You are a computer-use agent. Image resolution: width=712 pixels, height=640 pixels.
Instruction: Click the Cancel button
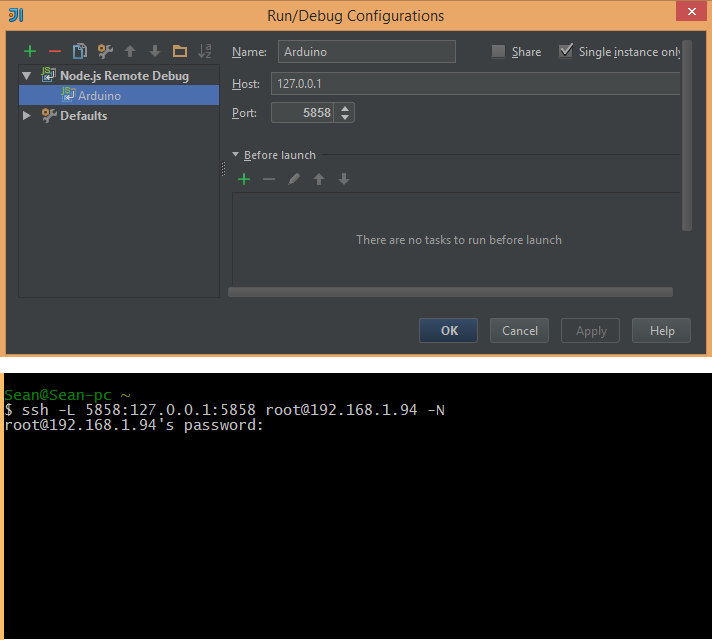[x=519, y=331]
